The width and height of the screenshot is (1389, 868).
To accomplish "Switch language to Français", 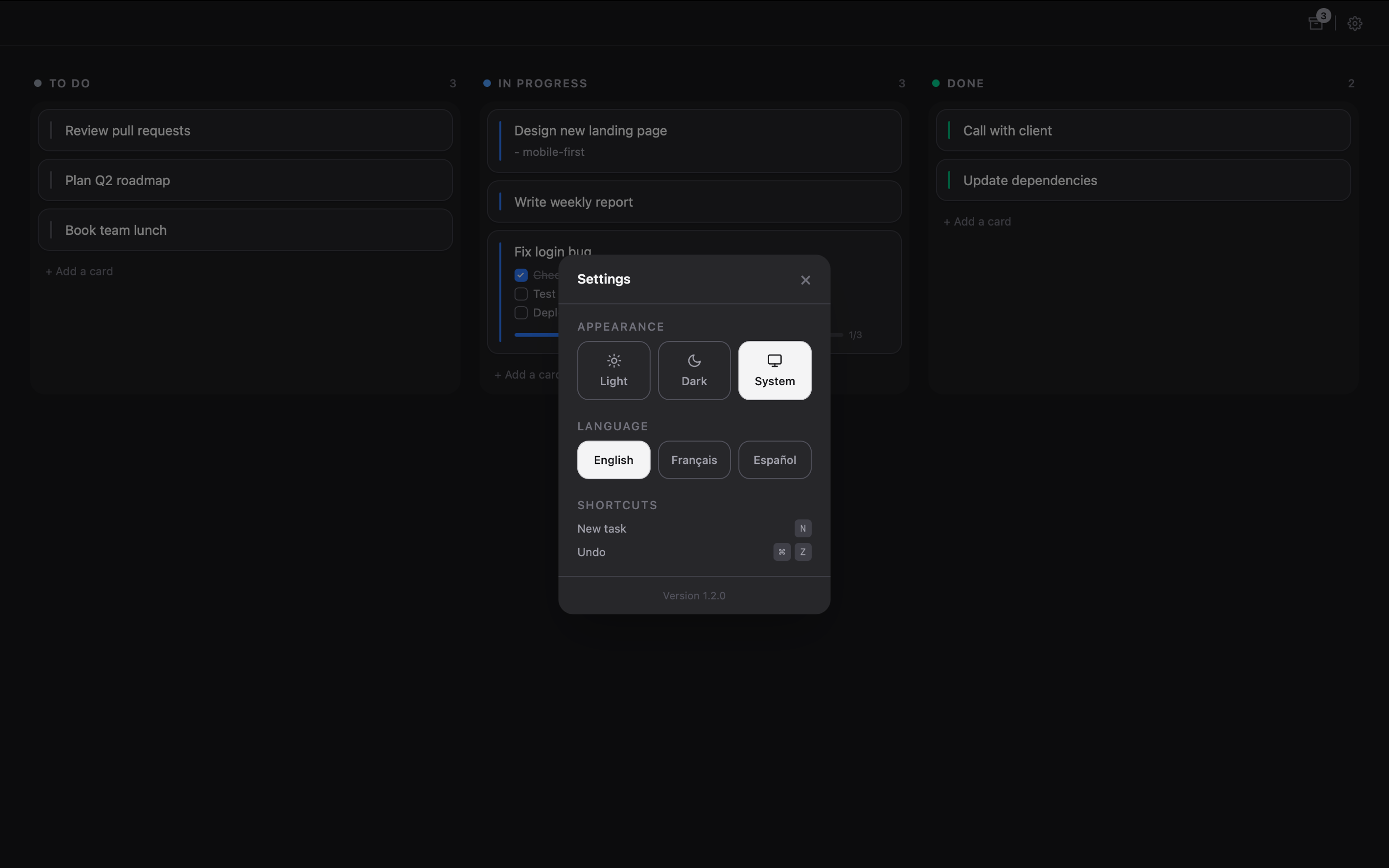I will tap(694, 460).
